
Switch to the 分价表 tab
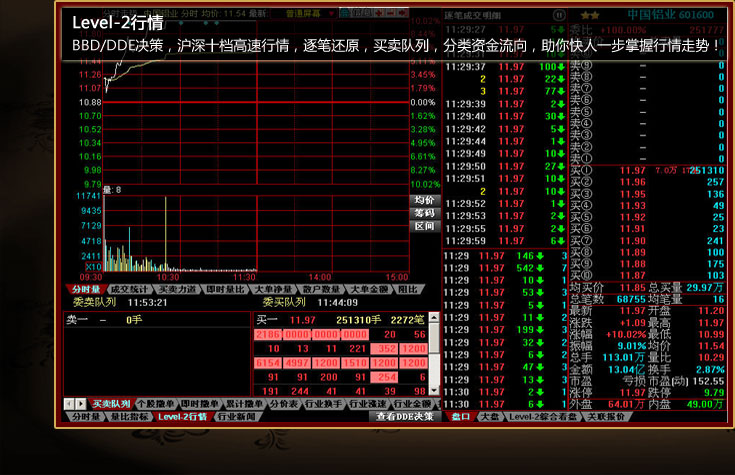(285, 404)
